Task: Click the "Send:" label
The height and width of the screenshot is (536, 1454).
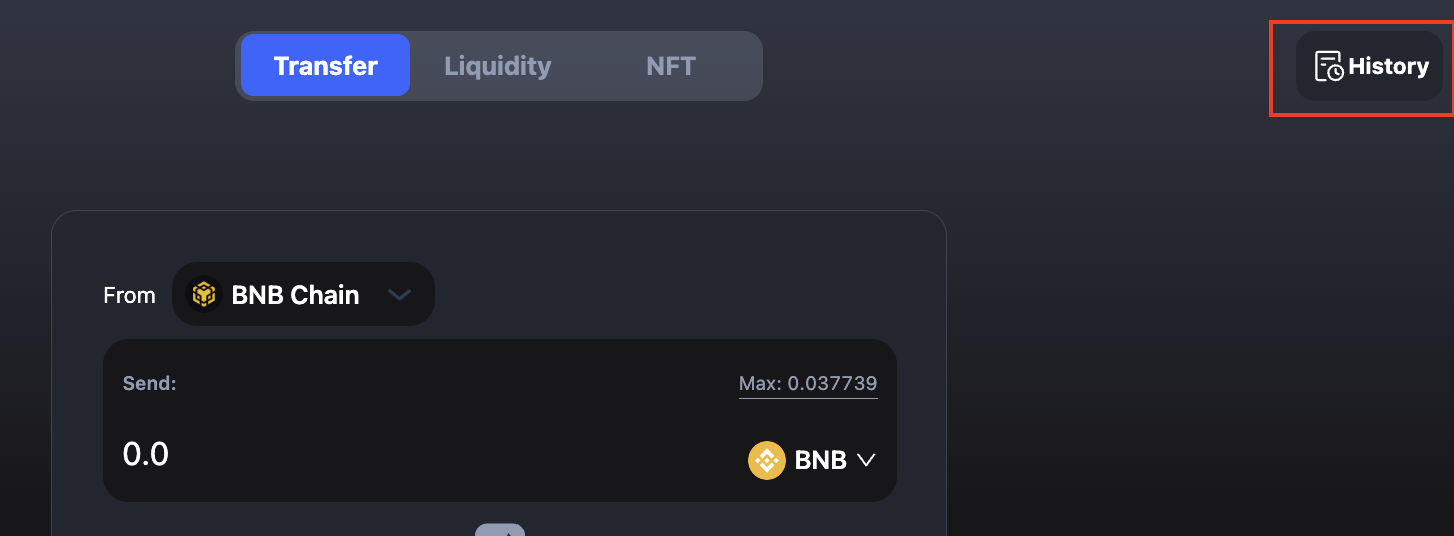Action: click(149, 383)
